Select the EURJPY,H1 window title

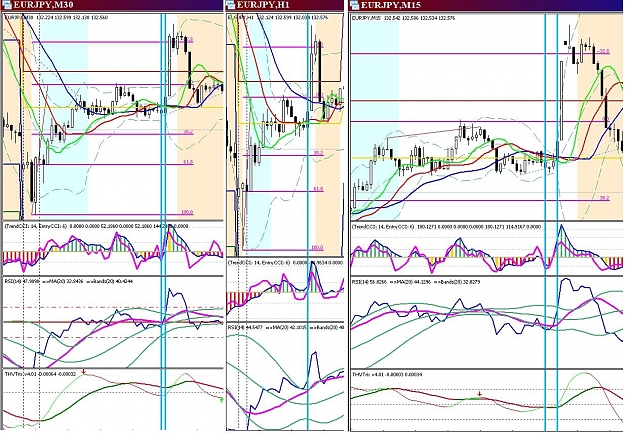(x=263, y=5)
